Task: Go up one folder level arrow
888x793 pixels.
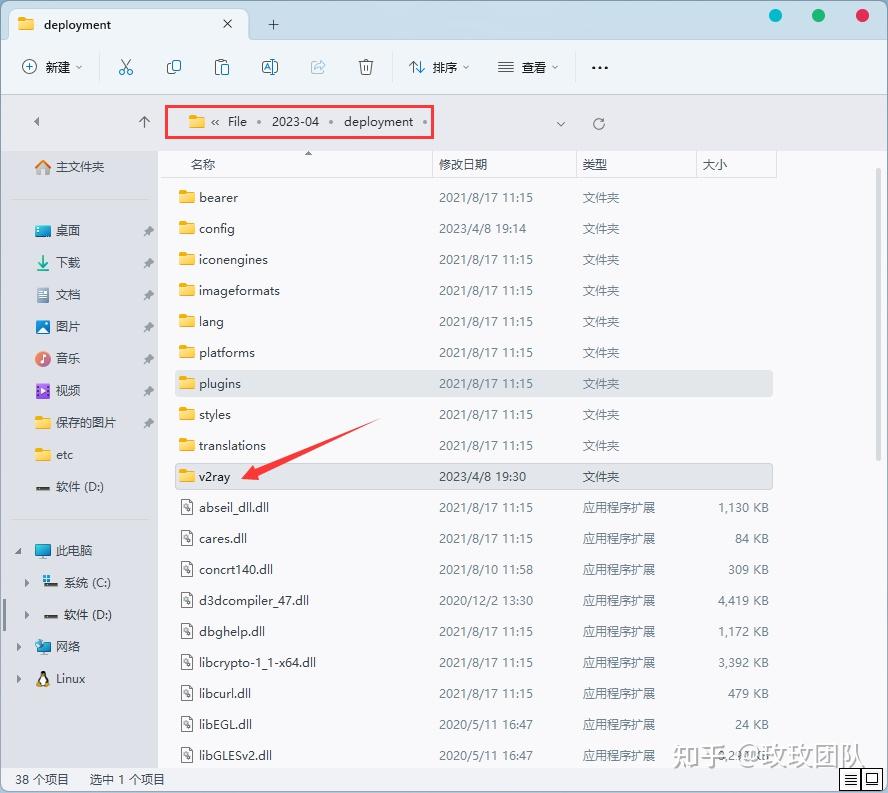Action: (144, 122)
